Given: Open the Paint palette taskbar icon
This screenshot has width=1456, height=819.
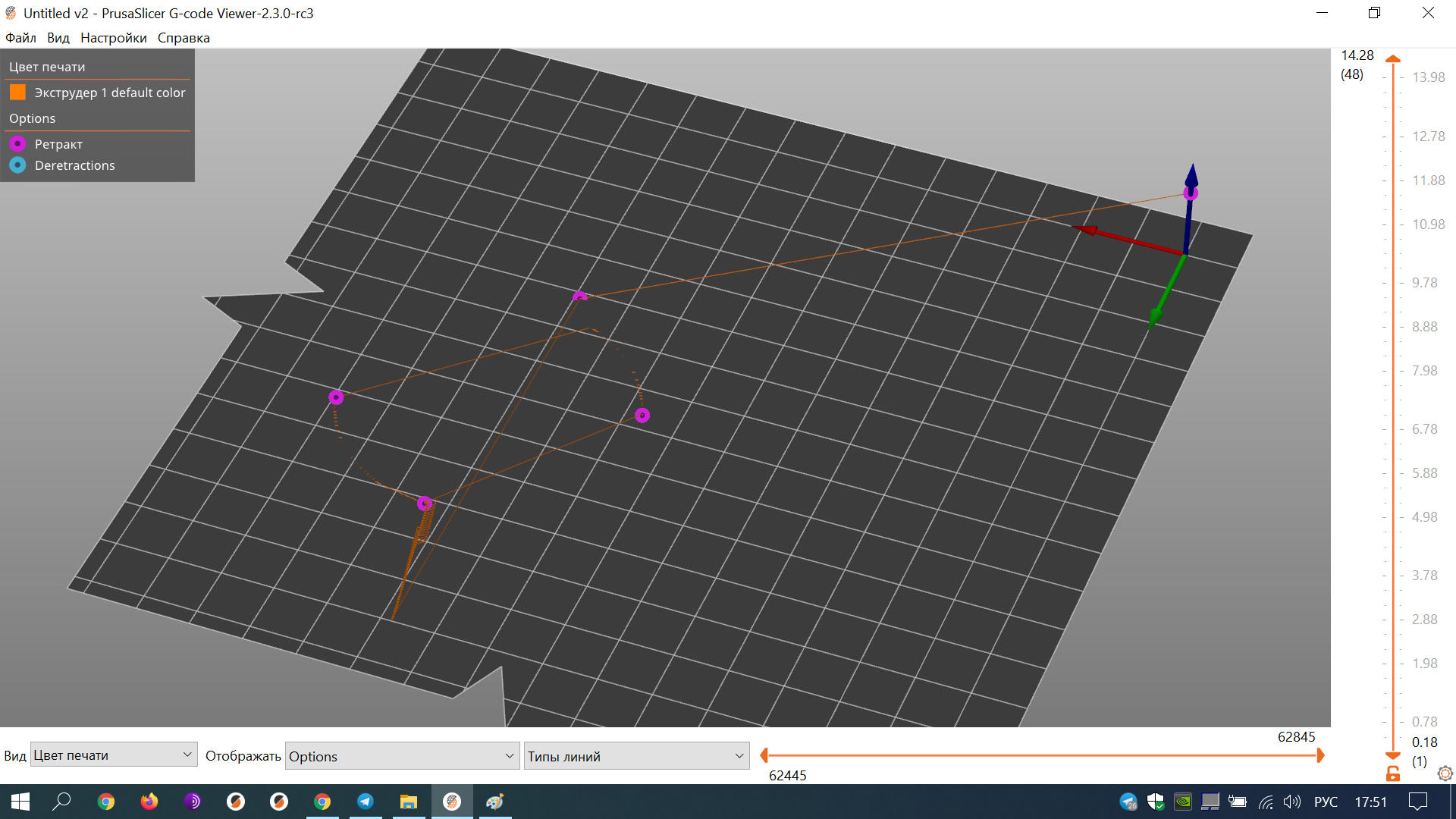Looking at the screenshot, I should tap(495, 802).
